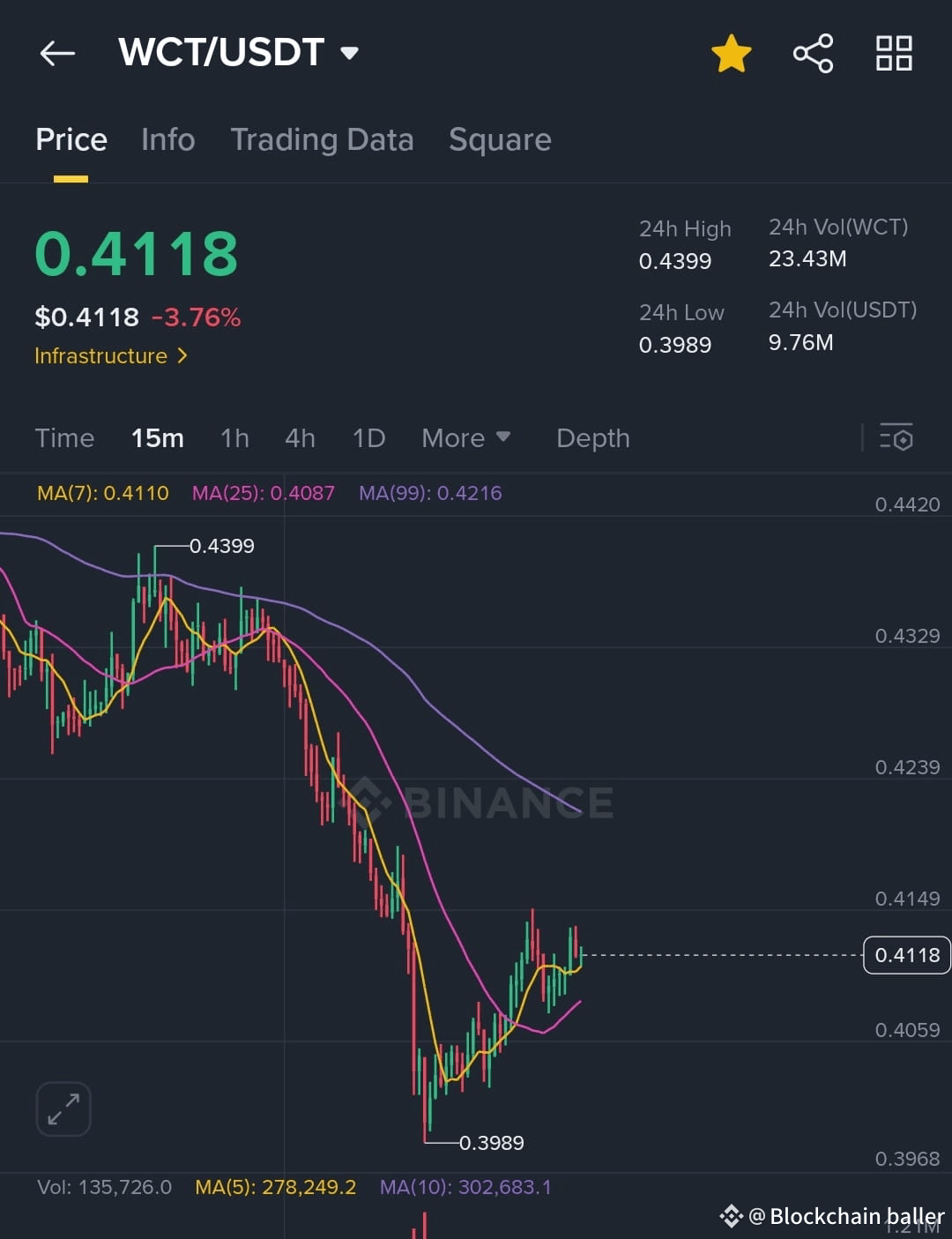Click the 24h Vol(USDT) value 9.76M
This screenshot has height=1239, width=952.
(800, 342)
